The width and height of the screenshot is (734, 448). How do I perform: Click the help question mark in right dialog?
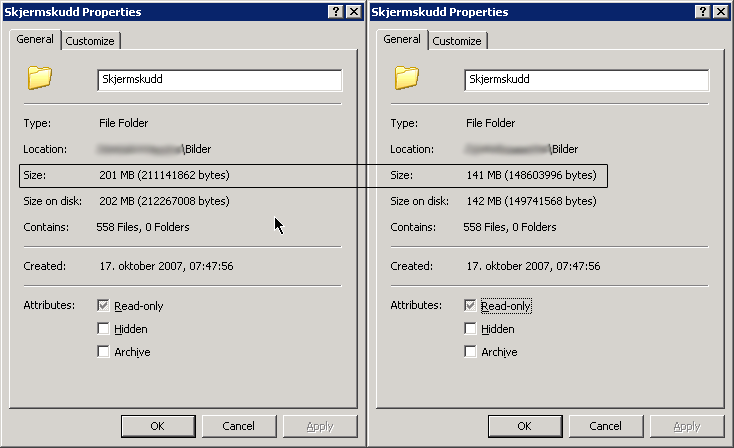pyautogui.click(x=703, y=12)
